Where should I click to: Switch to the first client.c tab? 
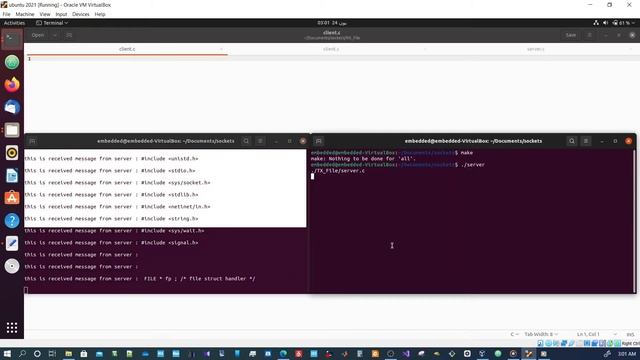click(127, 49)
